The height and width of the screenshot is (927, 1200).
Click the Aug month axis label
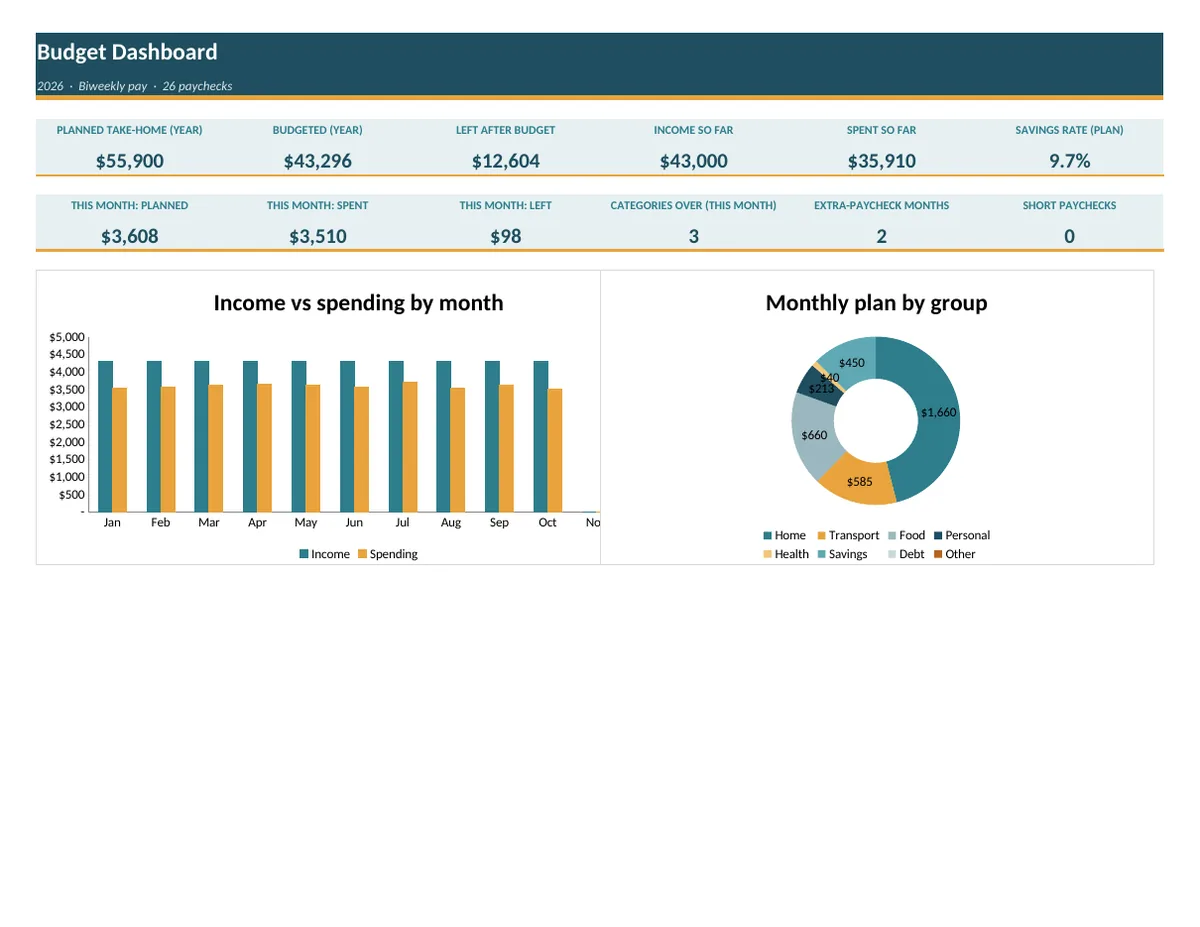click(451, 522)
